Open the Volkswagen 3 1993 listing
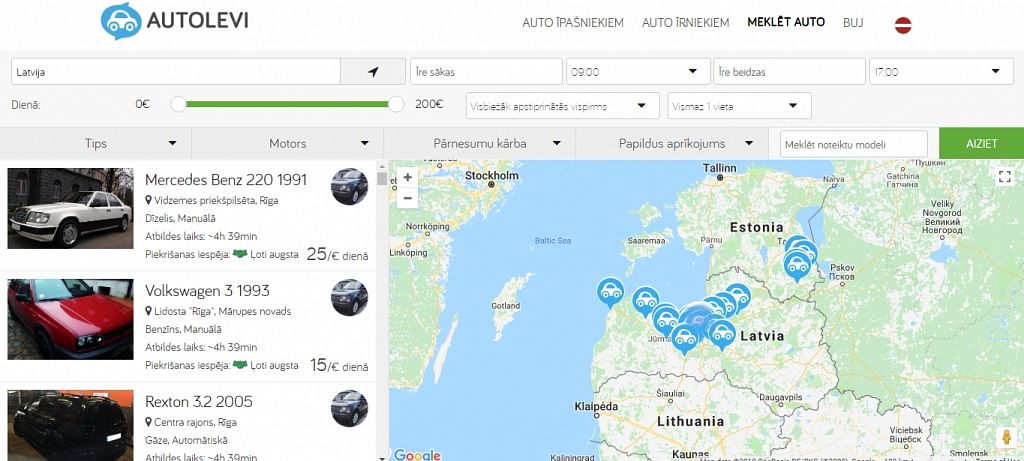1024x461 pixels. pos(207,291)
